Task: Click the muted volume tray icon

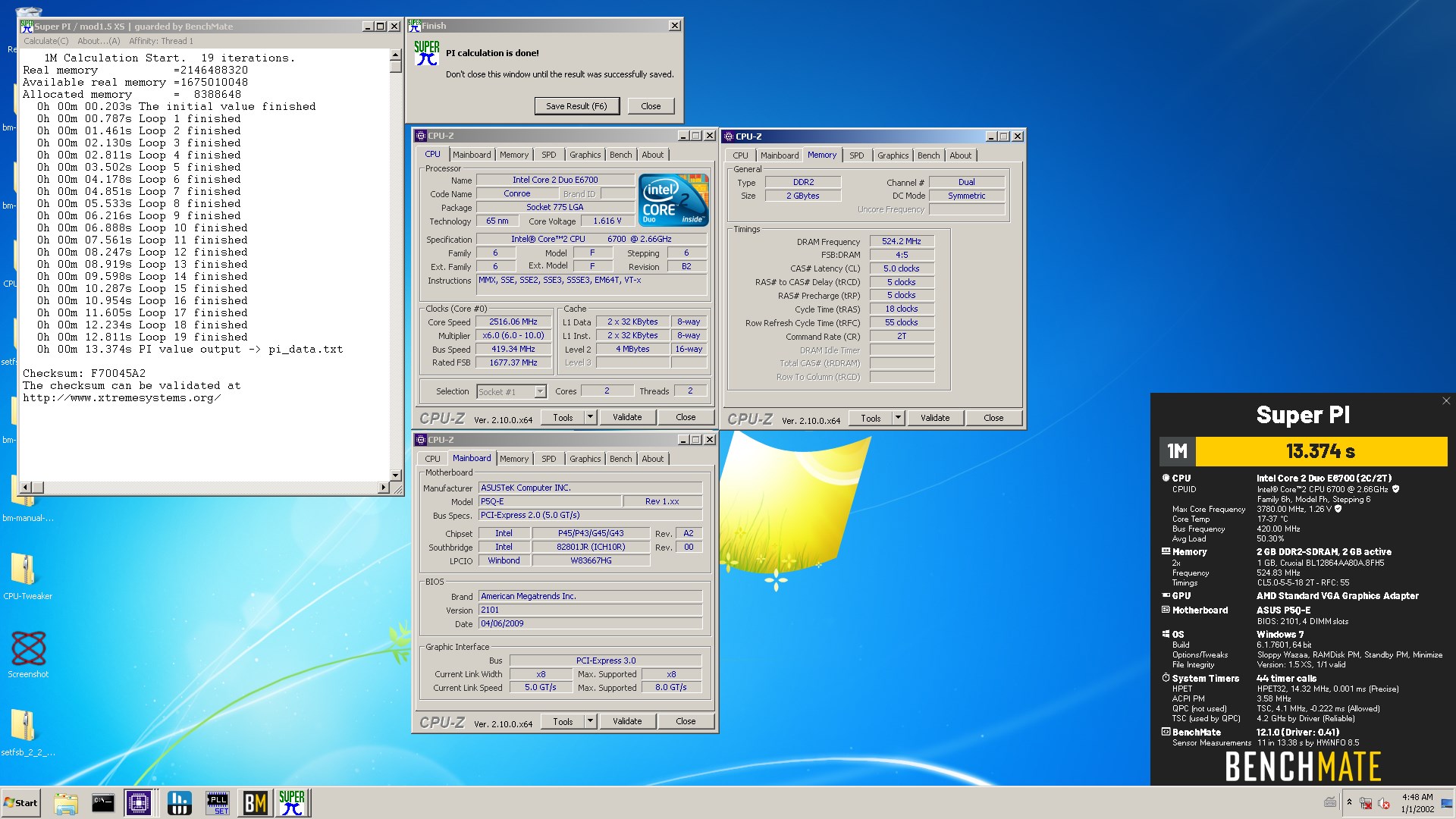Action: pos(1383,803)
